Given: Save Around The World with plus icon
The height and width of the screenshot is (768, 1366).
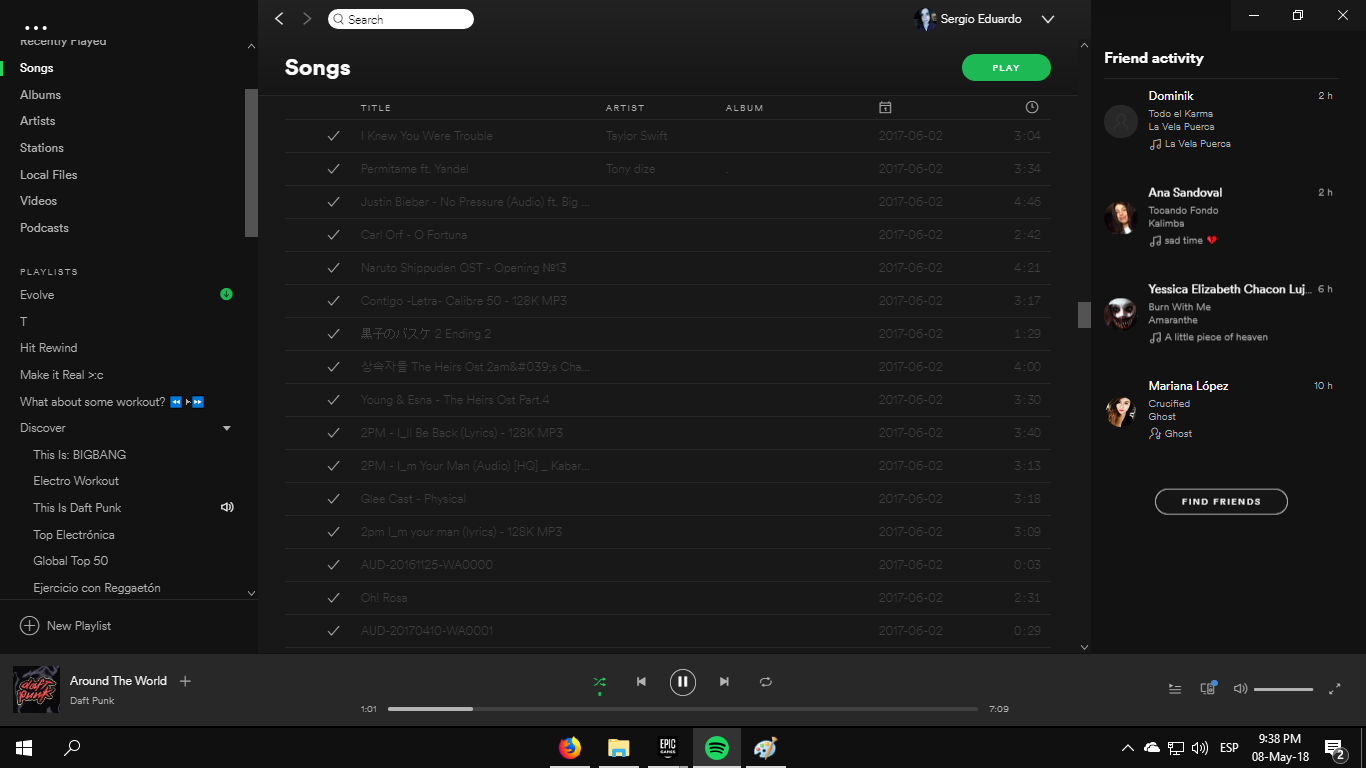Looking at the screenshot, I should 185,681.
